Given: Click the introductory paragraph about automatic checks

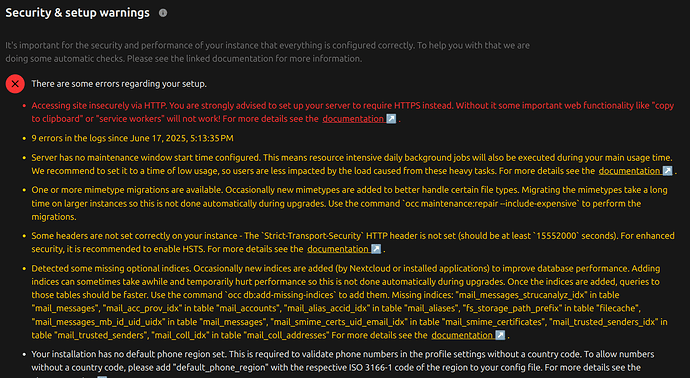Looking at the screenshot, I should [268, 52].
